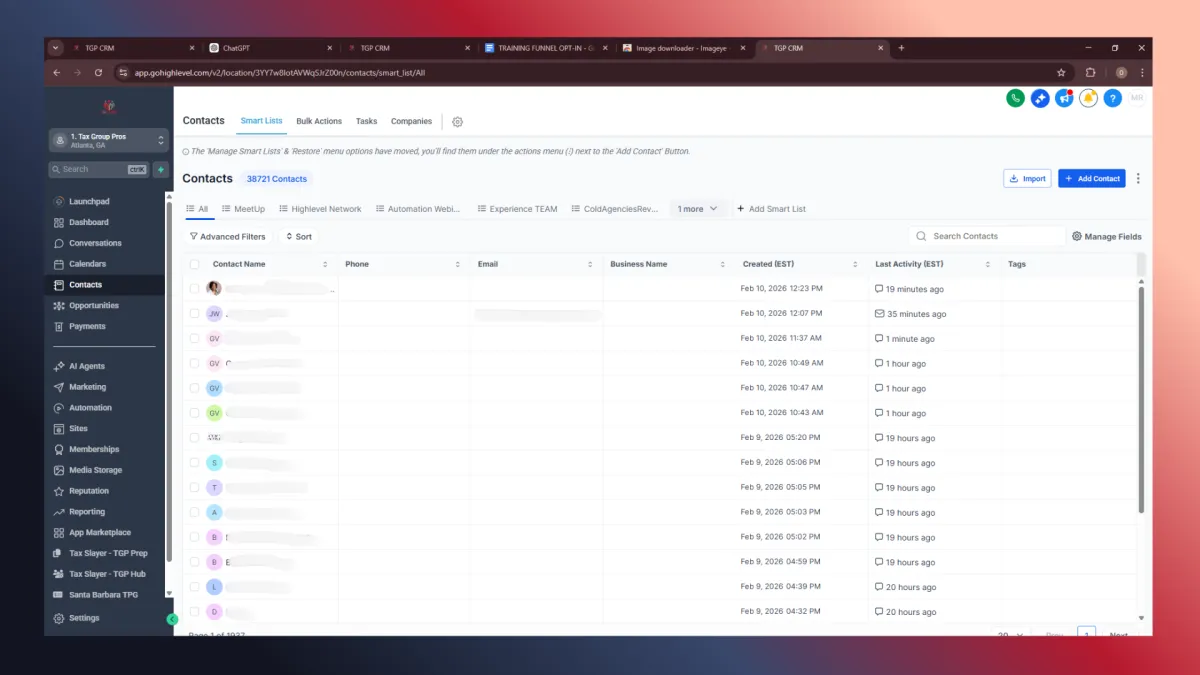Screen dimensions: 1200x675
Task: Bookmark this page with the star icon
Action: coord(1061,72)
